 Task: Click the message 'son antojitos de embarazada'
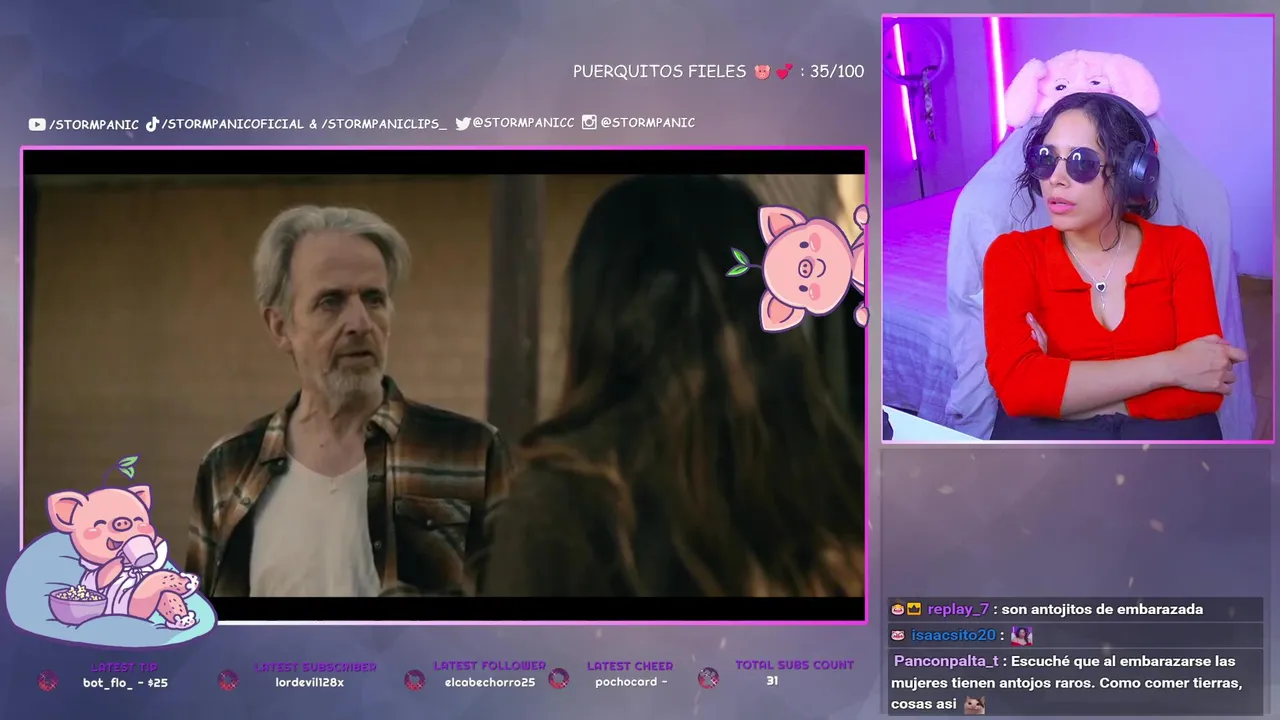(1102, 609)
